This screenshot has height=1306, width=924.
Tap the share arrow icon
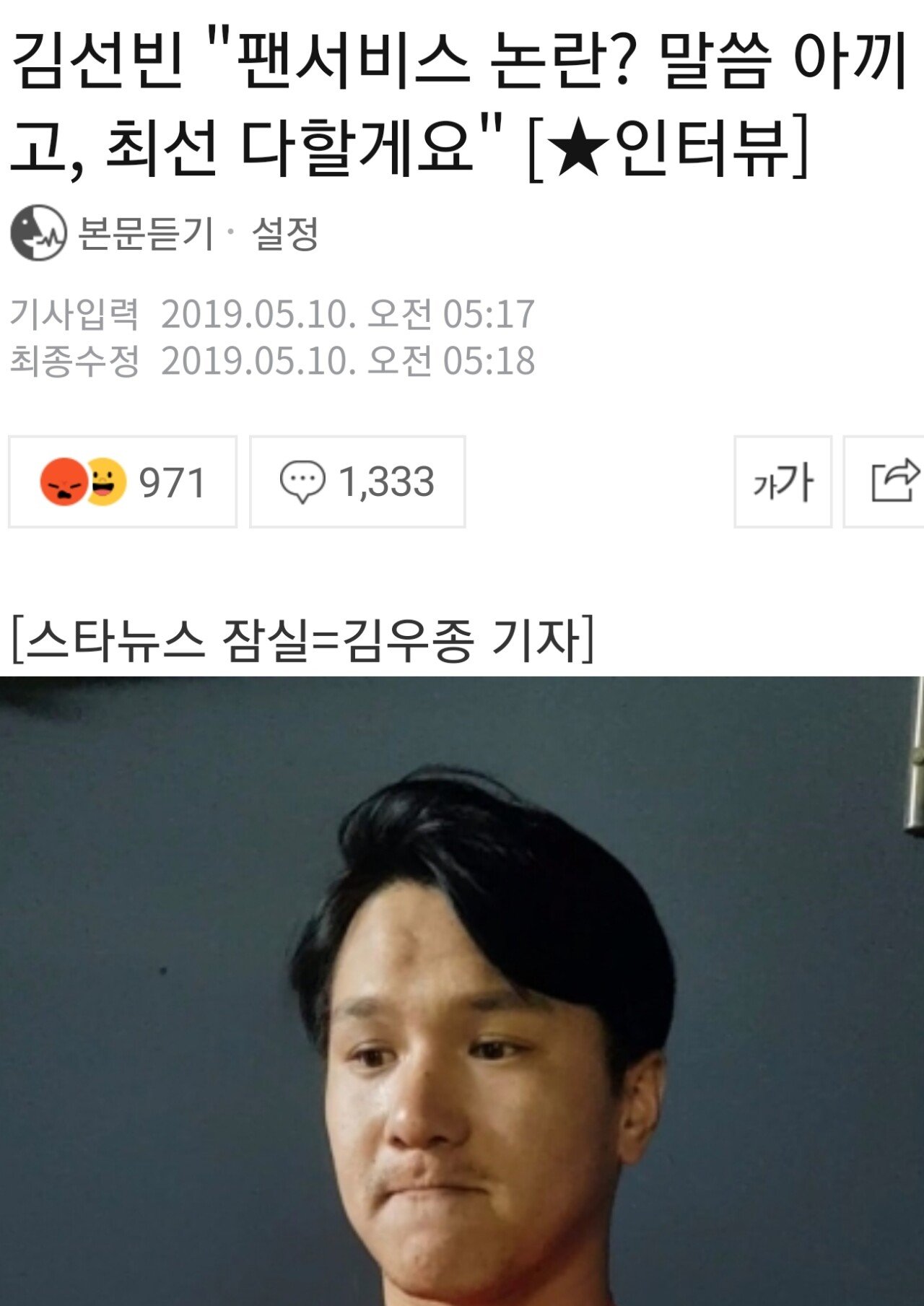pos(894,481)
